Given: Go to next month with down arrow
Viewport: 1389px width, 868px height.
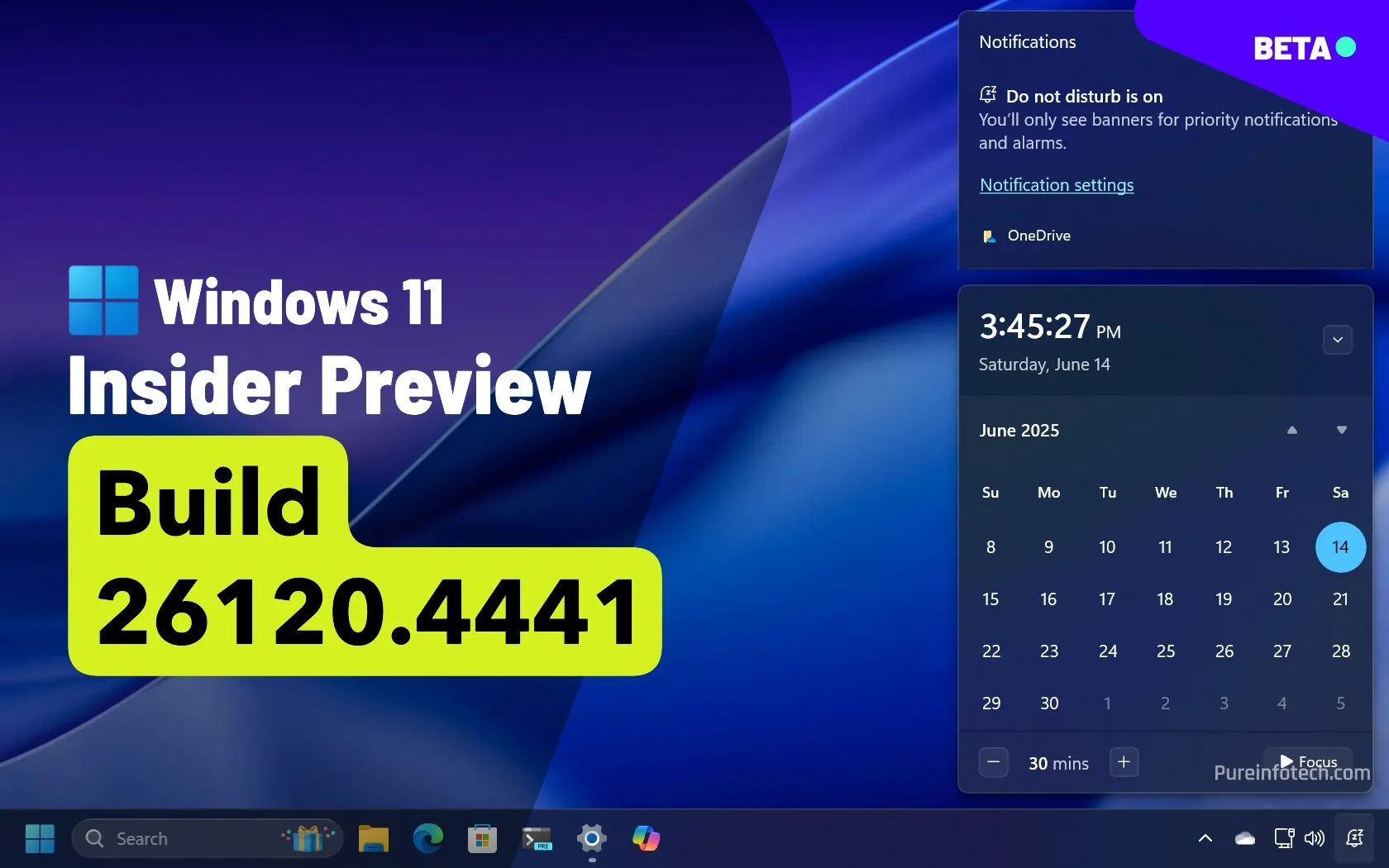Looking at the screenshot, I should [1342, 430].
